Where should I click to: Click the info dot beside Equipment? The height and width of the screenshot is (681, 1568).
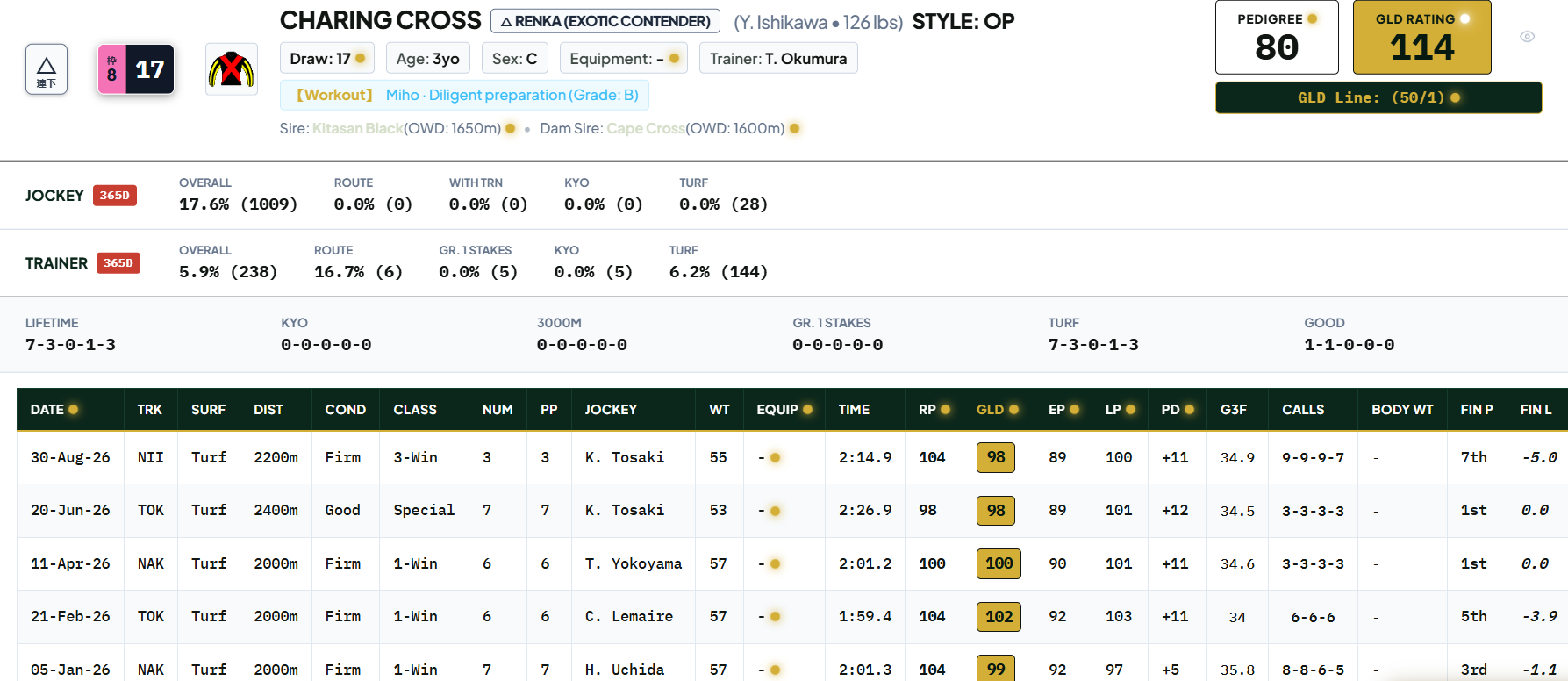click(674, 59)
